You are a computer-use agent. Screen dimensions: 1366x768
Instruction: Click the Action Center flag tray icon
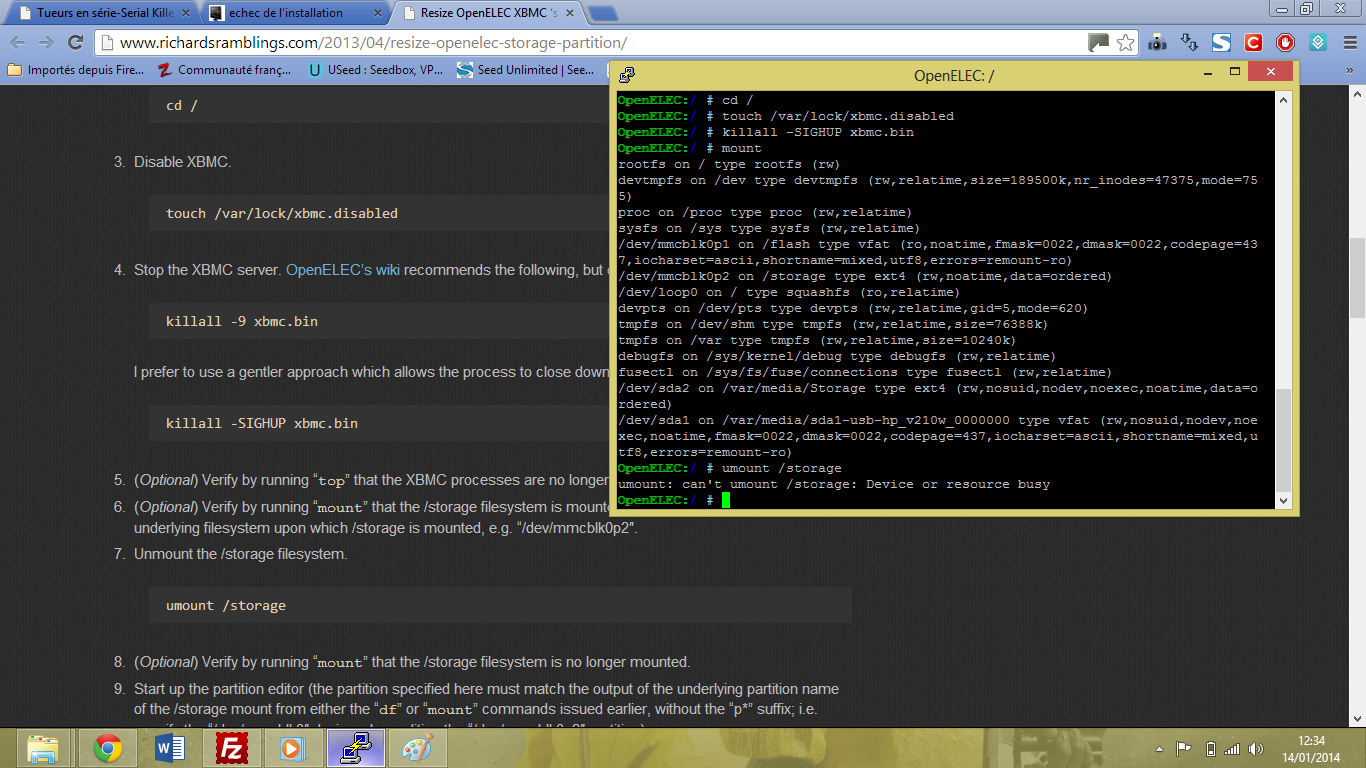click(x=1184, y=749)
